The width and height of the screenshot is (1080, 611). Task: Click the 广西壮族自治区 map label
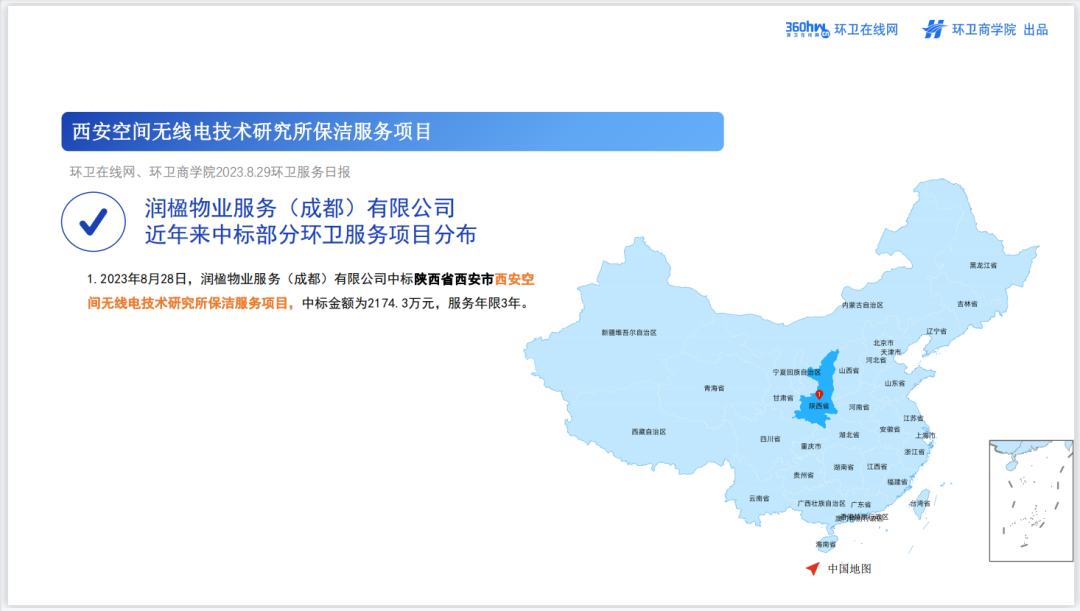(x=821, y=504)
